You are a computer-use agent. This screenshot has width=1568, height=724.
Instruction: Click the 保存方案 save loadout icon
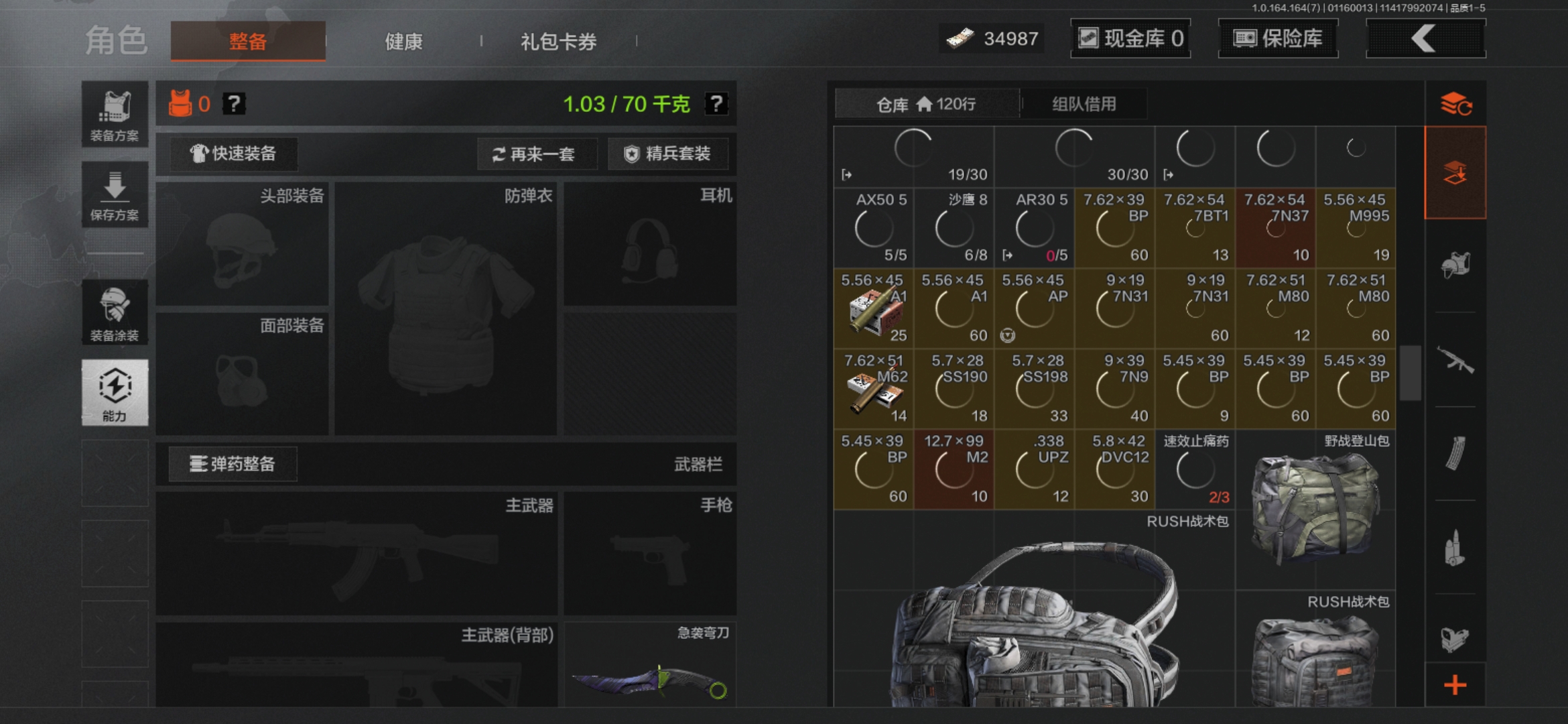pos(115,194)
